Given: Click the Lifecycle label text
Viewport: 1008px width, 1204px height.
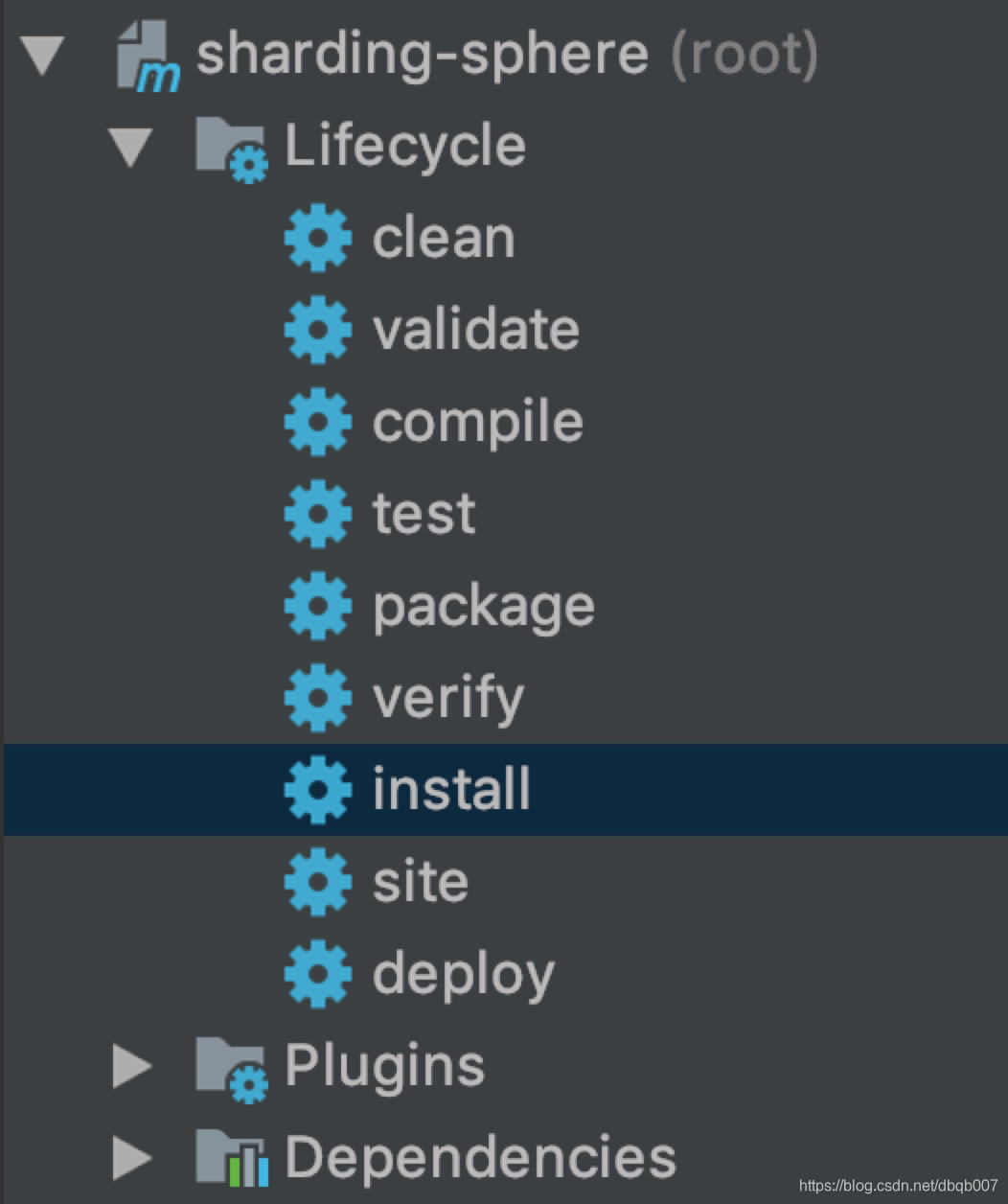Looking at the screenshot, I should [405, 148].
